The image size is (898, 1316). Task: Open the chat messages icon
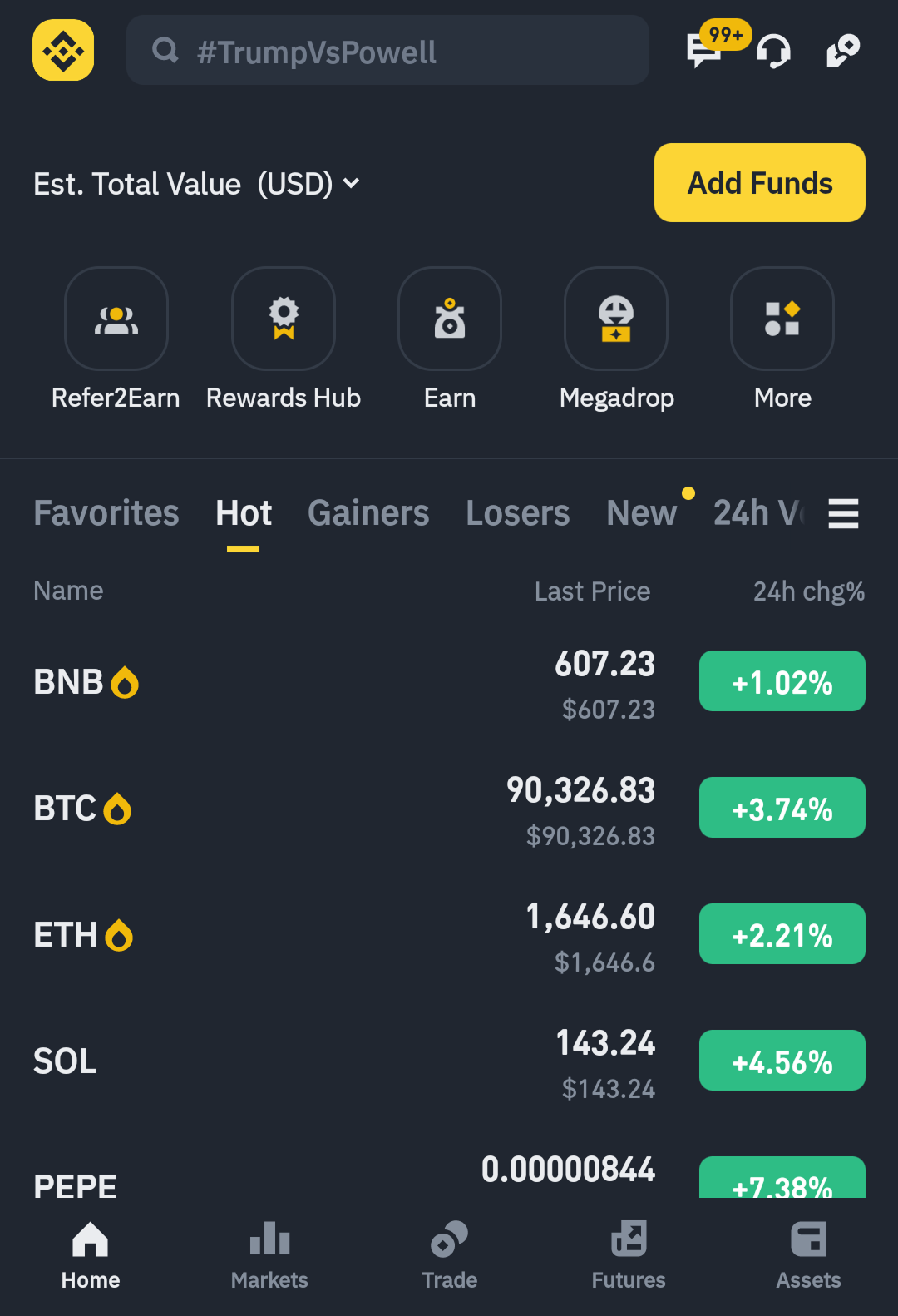pos(703,51)
